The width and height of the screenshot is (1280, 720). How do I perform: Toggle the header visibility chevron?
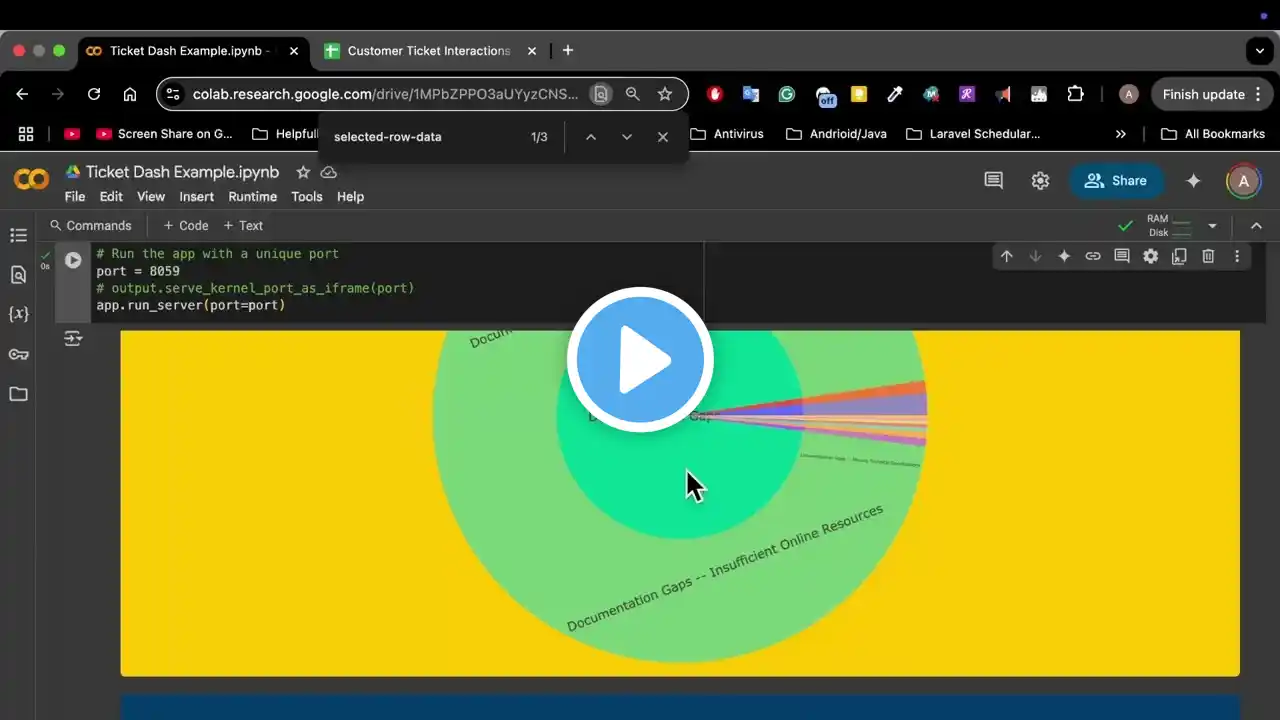1256,226
